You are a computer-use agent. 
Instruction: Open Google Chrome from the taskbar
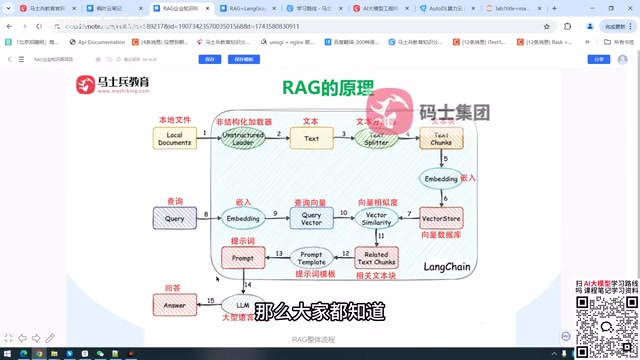(39, 353)
